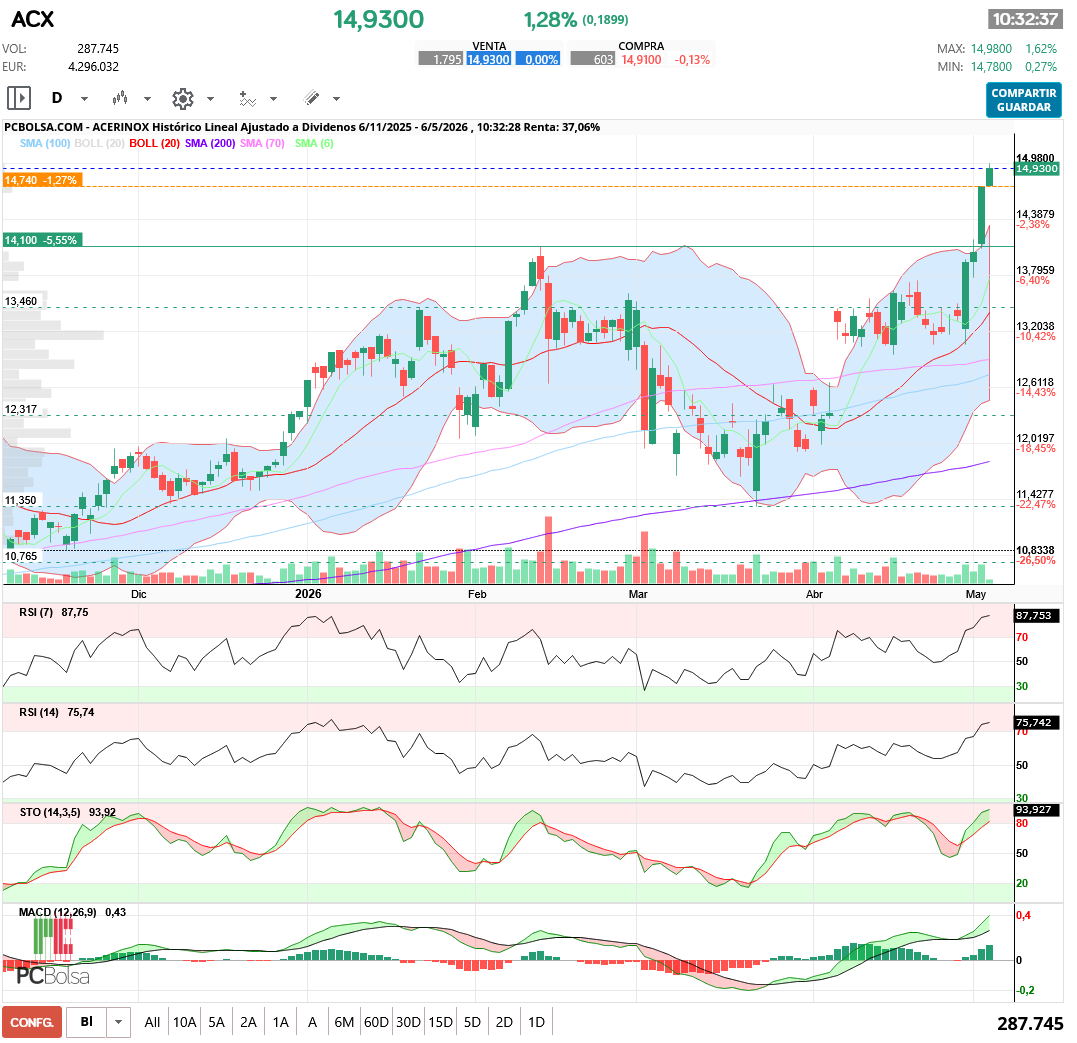Click the D daily timeframe icon
Image resolution: width=1077 pixels, height=1043 pixels.
pyautogui.click(x=57, y=98)
